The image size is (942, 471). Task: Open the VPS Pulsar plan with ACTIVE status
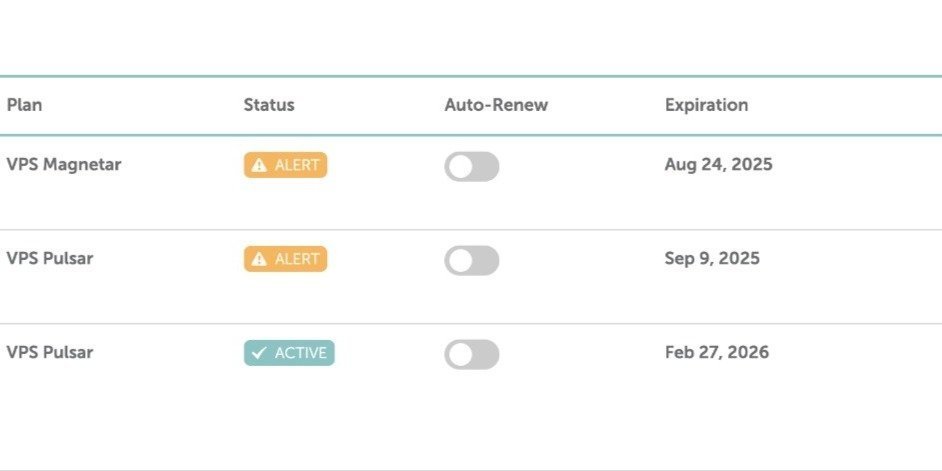pos(49,353)
